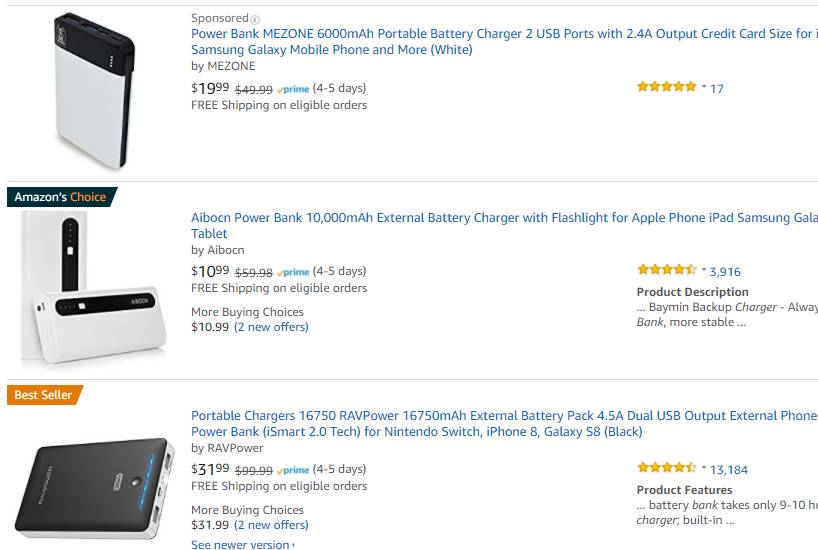Click the Best Seller badge
The image size is (818, 550).
[x=43, y=395]
